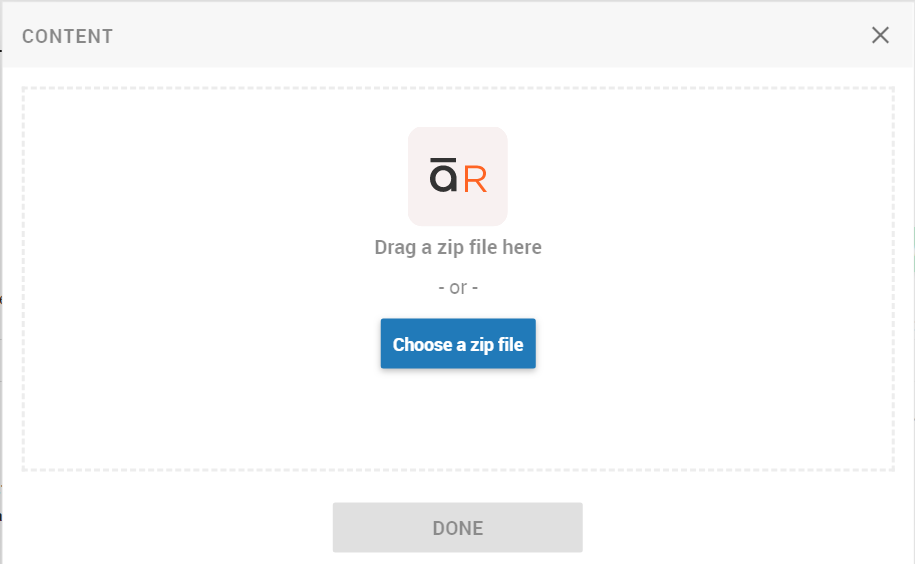Open file picker via Choose a zip file
Viewport: 915px width, 564px height.
pos(458,344)
